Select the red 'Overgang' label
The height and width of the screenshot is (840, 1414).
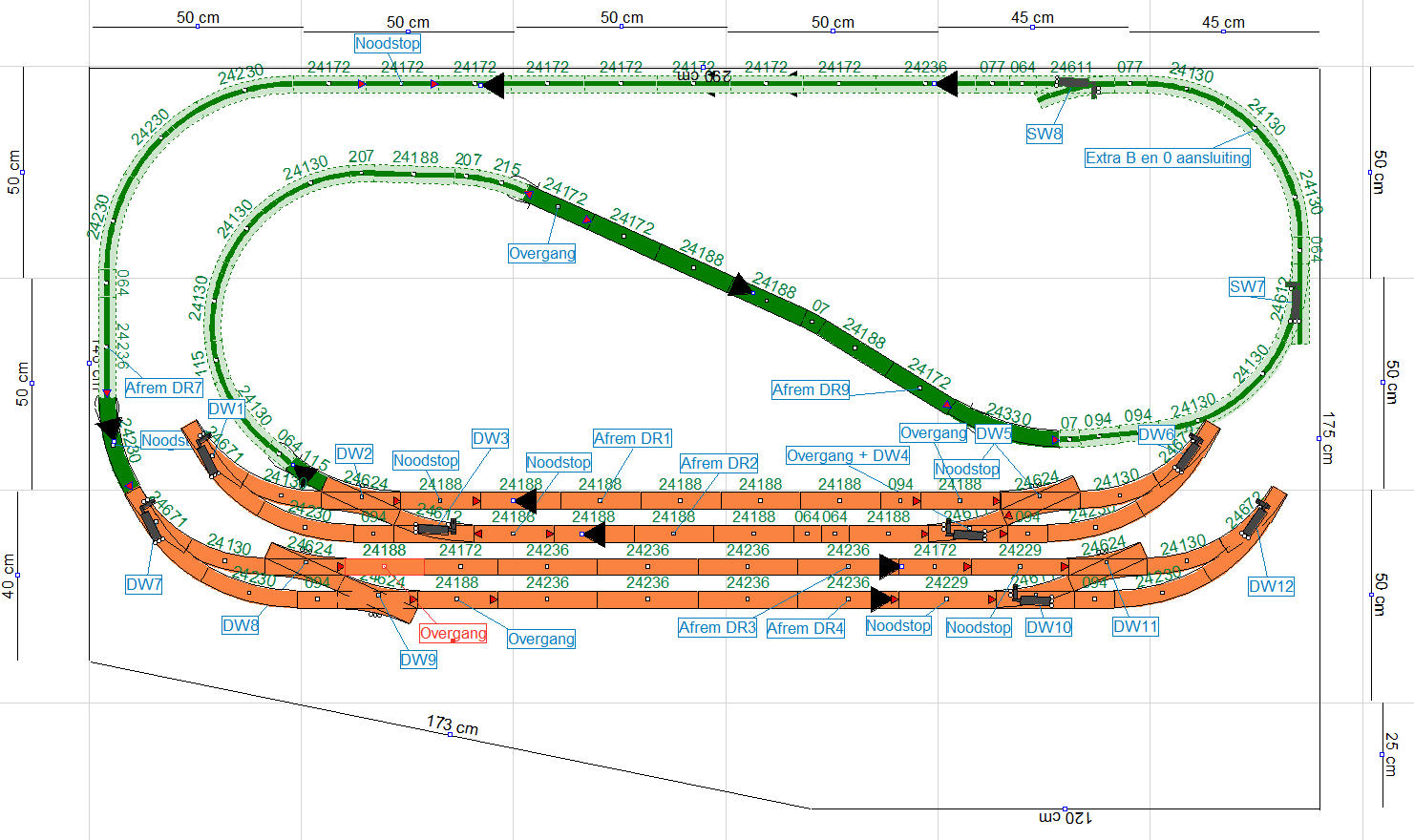click(453, 634)
